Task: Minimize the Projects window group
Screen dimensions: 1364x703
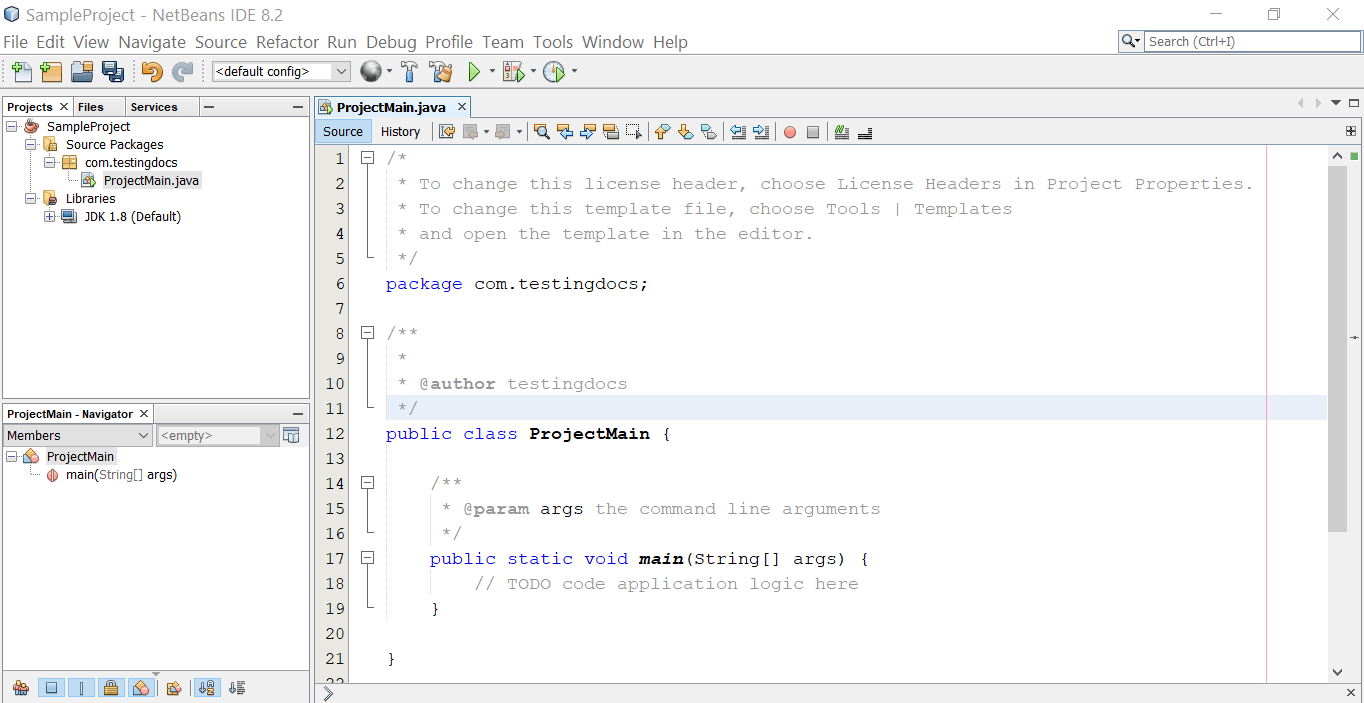Action: coord(298,107)
